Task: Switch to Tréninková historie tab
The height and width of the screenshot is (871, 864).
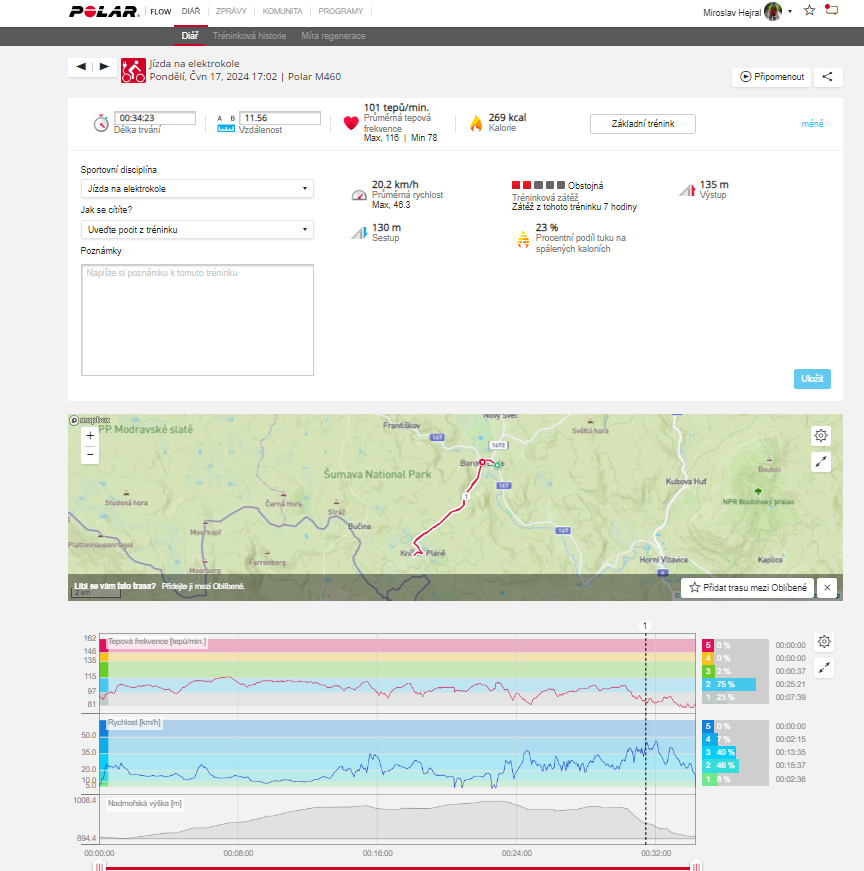Action: tap(249, 36)
